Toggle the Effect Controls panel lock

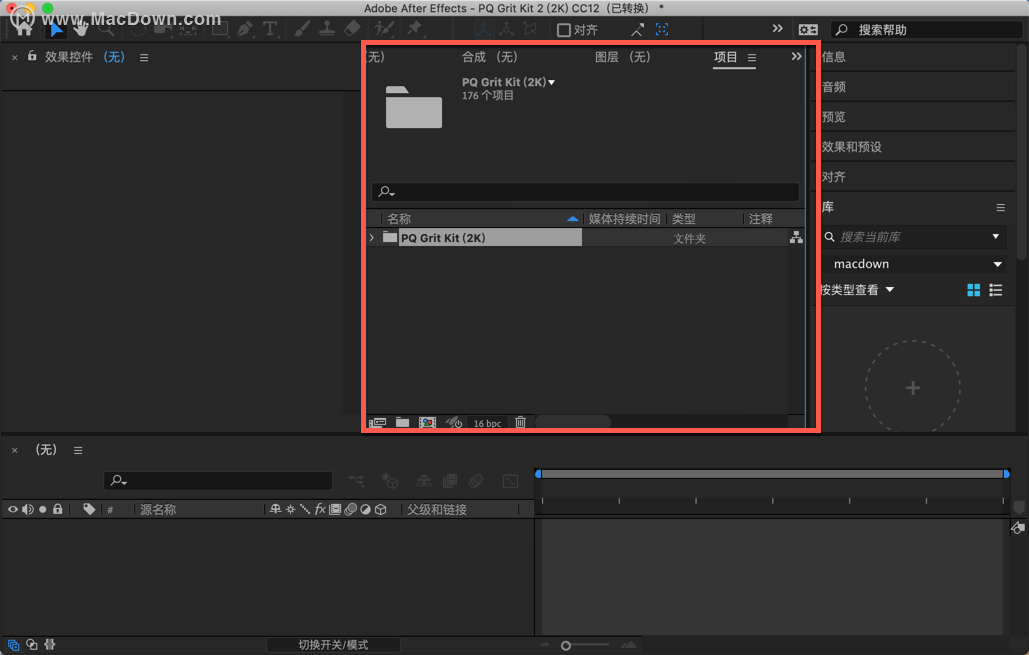point(32,56)
